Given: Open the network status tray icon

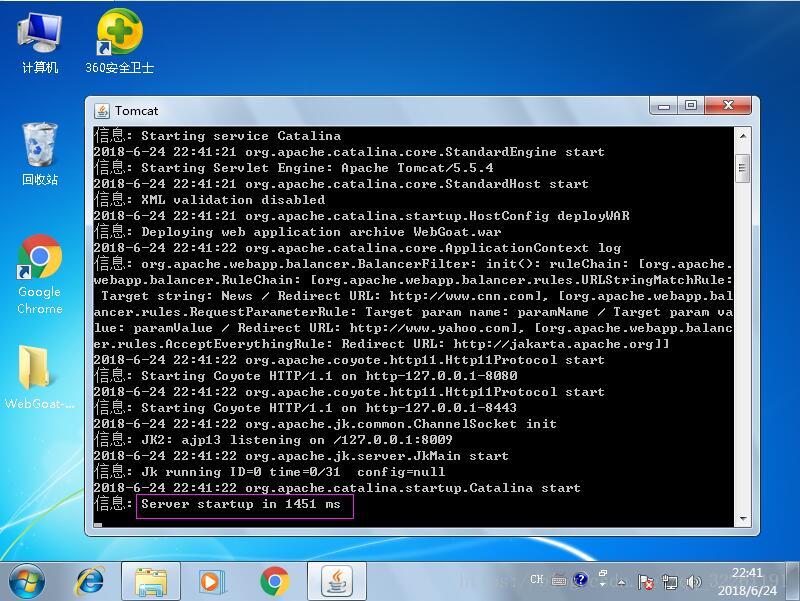Looking at the screenshot, I should tap(670, 582).
